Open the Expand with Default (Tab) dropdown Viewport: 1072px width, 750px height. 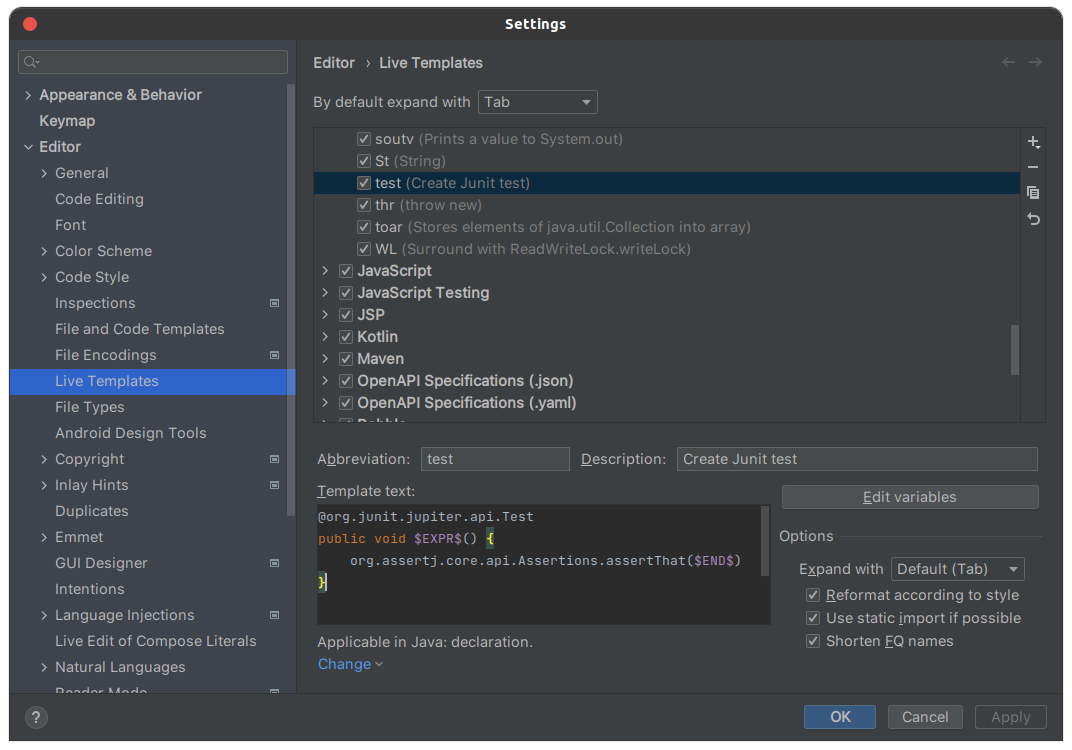[957, 569]
